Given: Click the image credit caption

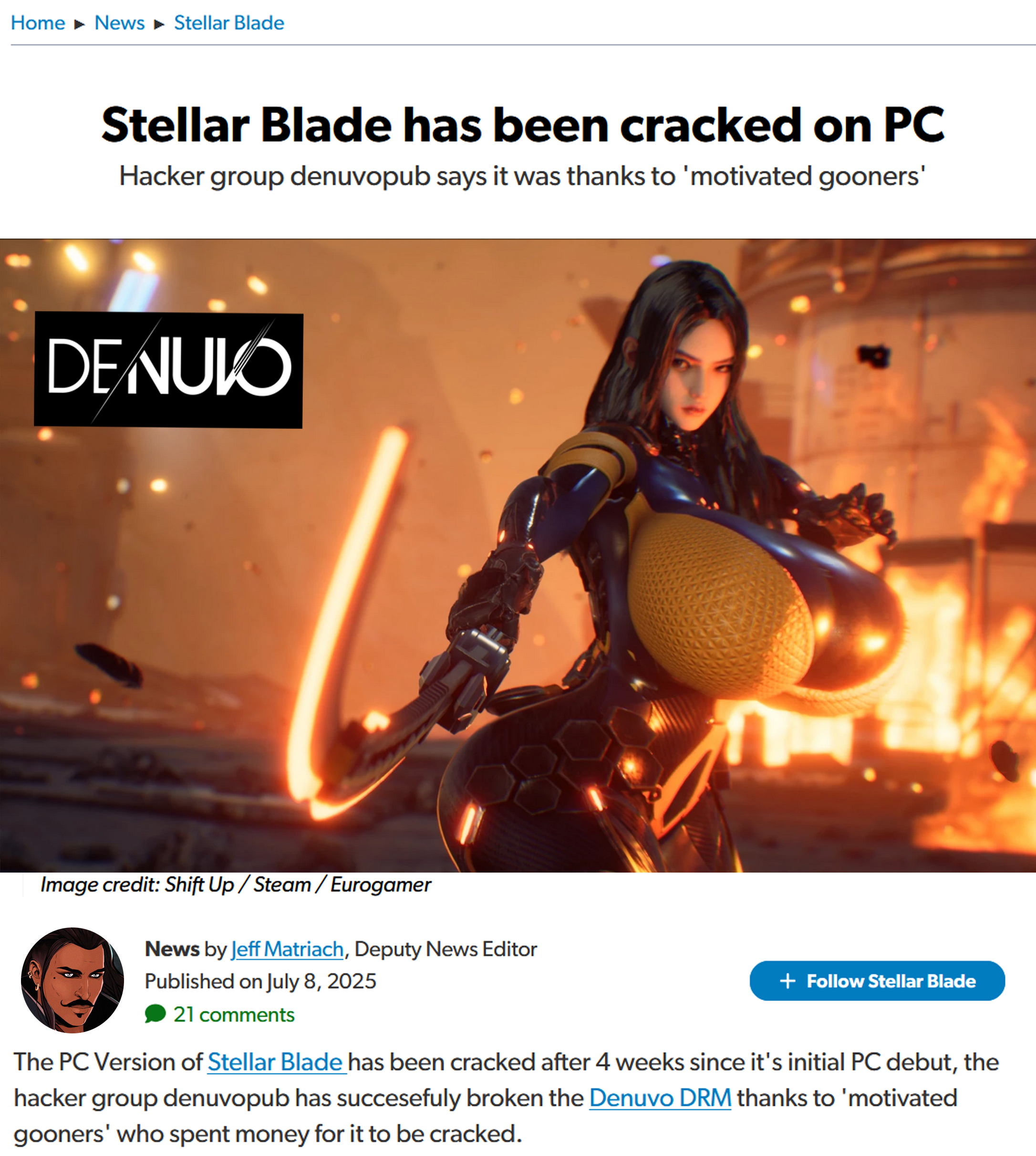Looking at the screenshot, I should [236, 885].
